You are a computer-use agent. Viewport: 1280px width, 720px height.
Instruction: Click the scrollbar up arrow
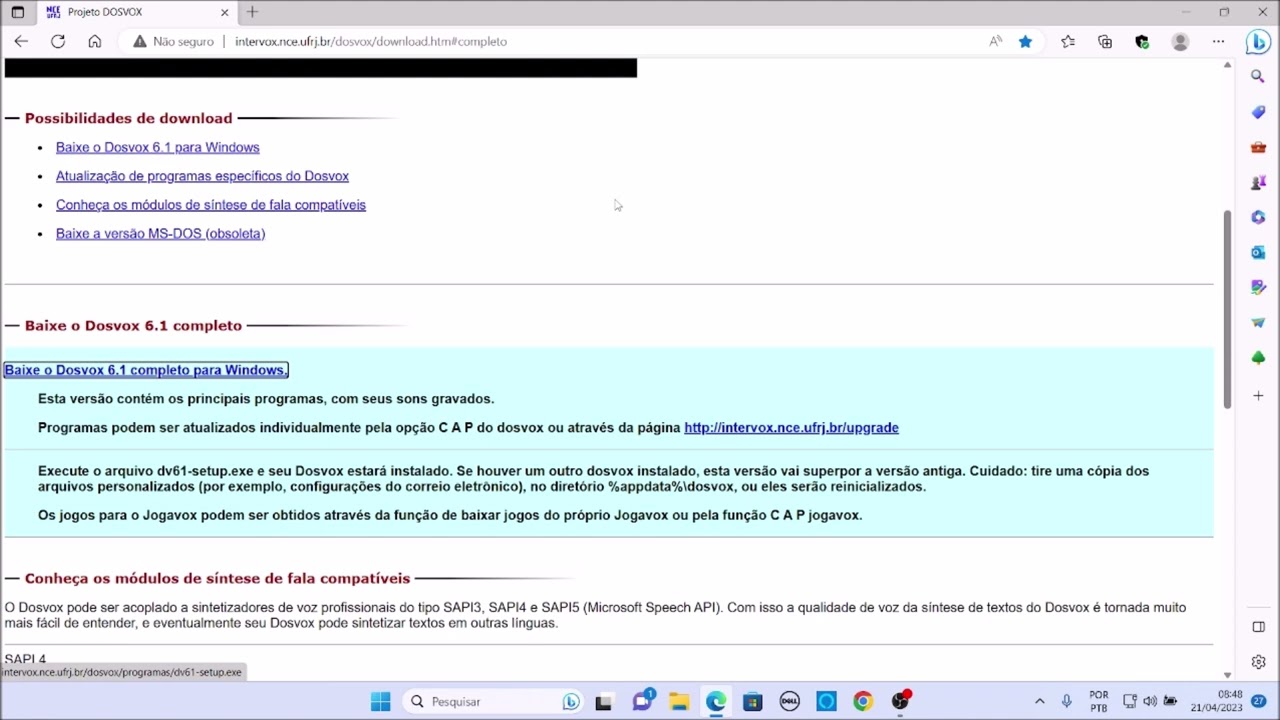point(1227,65)
